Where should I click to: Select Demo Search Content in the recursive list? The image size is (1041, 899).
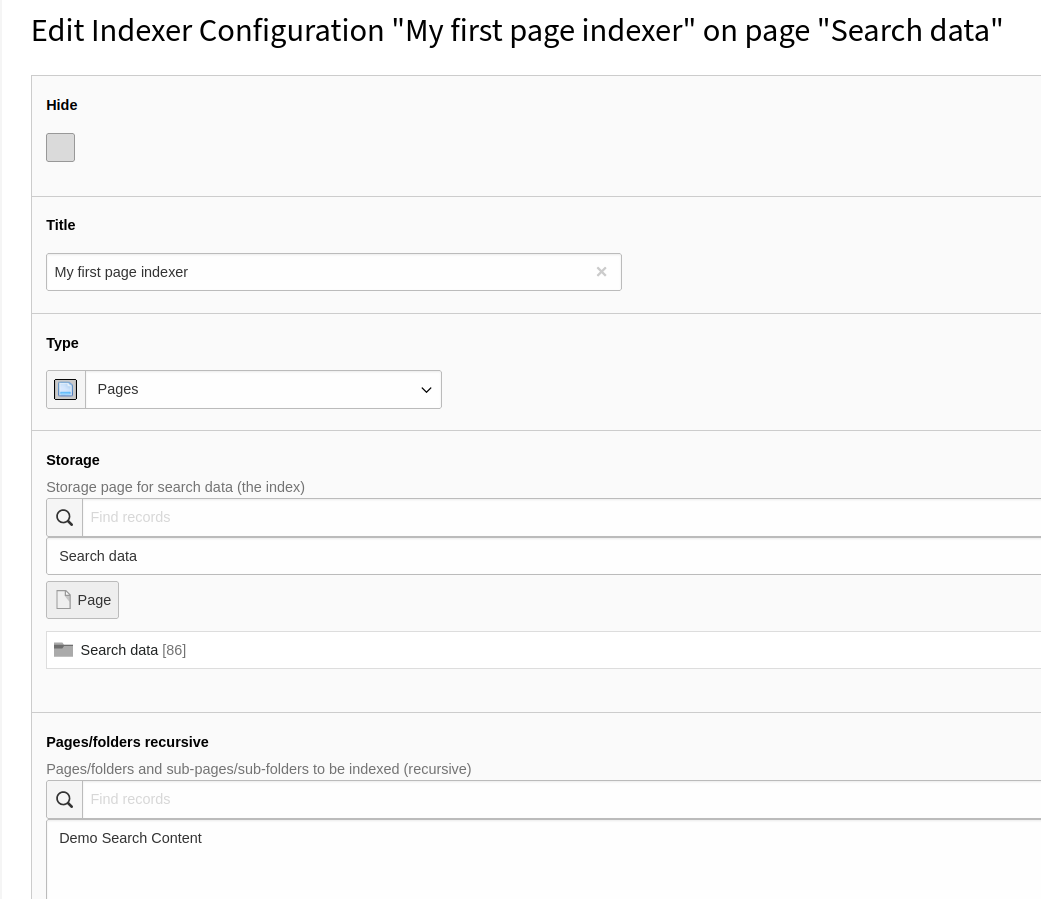pyautogui.click(x=130, y=838)
